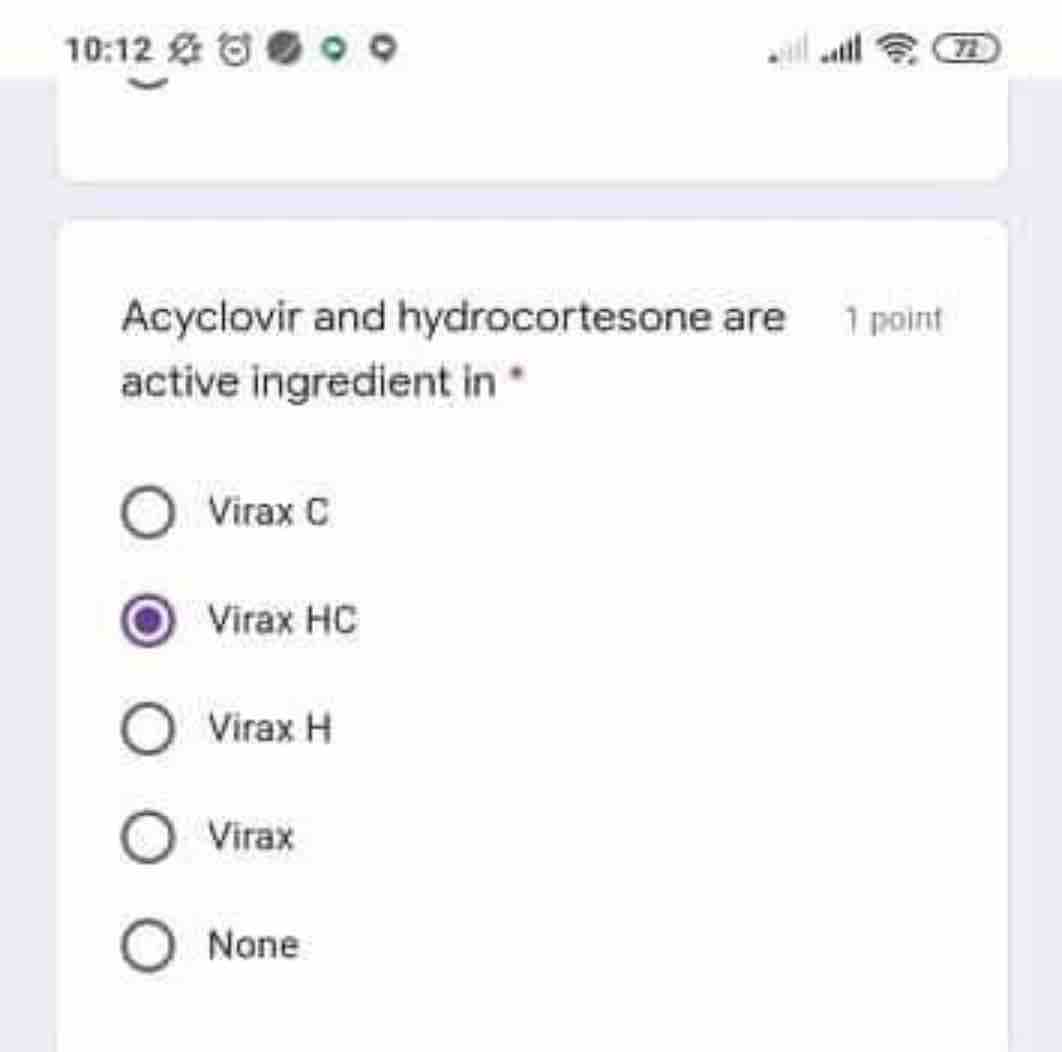Image resolution: width=1062 pixels, height=1052 pixels.
Task: Click the 10:12 clock display
Action: pos(110,47)
